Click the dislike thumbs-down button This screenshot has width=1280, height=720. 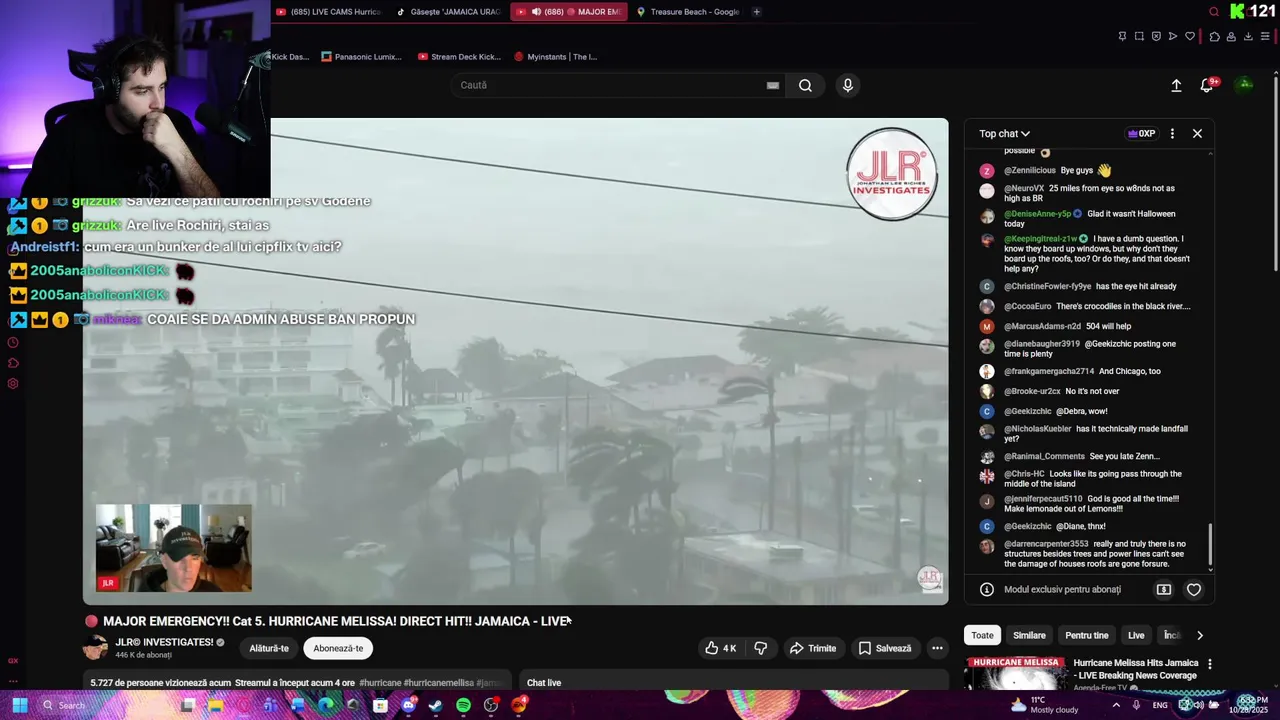pos(761,648)
